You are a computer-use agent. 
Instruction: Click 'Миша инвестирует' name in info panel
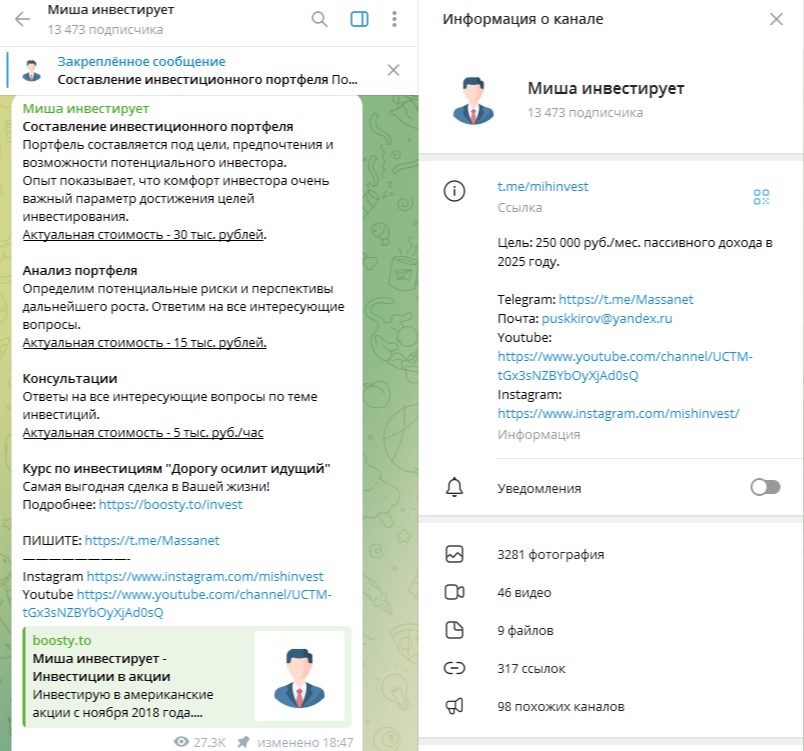pos(606,88)
